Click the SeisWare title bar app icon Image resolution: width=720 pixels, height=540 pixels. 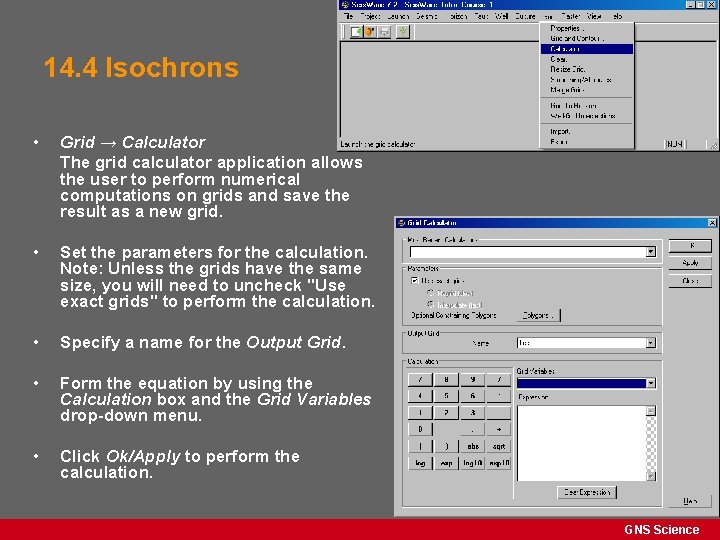345,5
